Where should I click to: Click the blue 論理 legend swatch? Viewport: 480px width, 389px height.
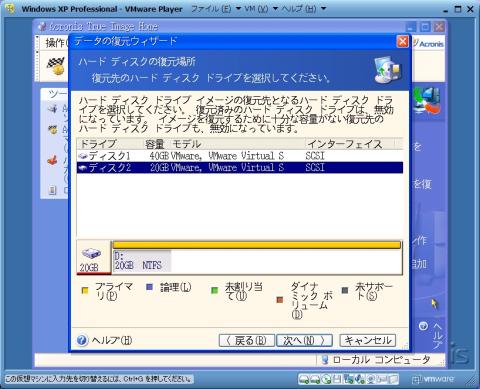click(x=150, y=287)
